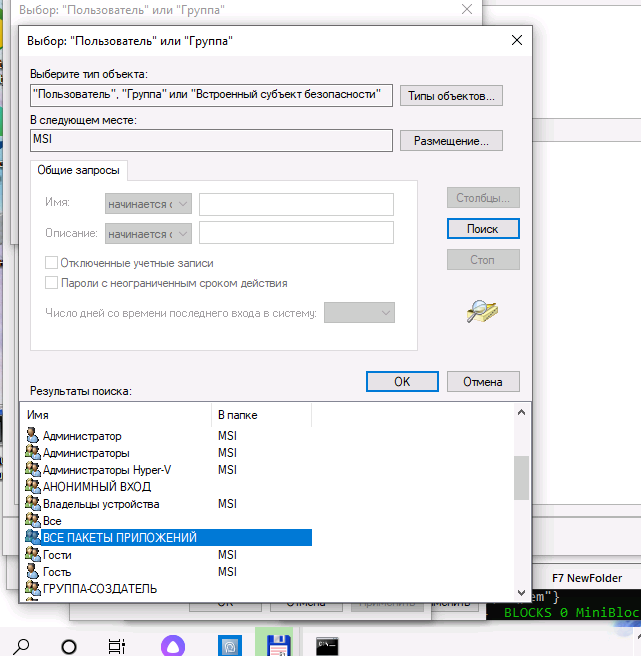Open Windows taskbar search magnifier
The width and height of the screenshot is (641, 656).
tap(21, 646)
